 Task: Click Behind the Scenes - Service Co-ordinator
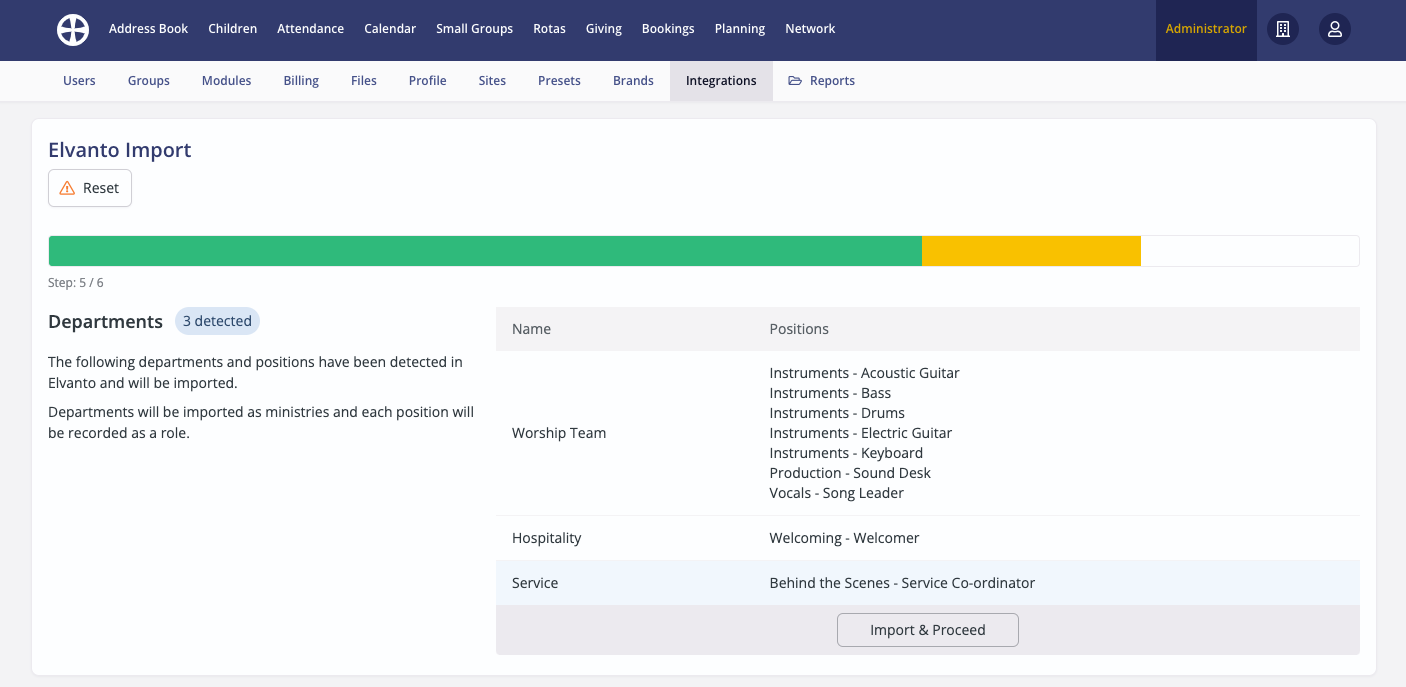point(902,583)
